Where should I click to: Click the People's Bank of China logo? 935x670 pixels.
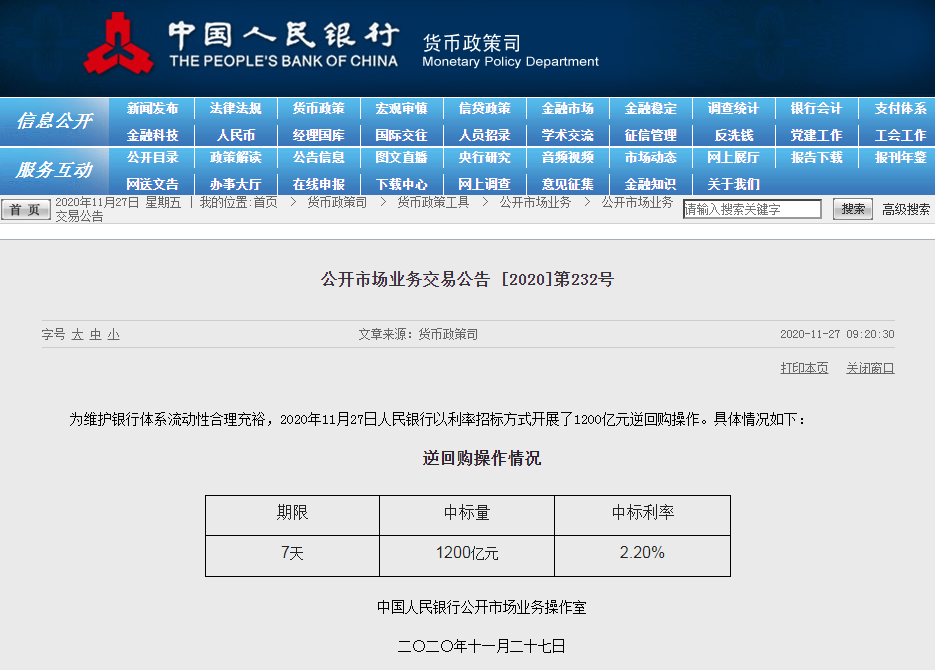(x=118, y=44)
